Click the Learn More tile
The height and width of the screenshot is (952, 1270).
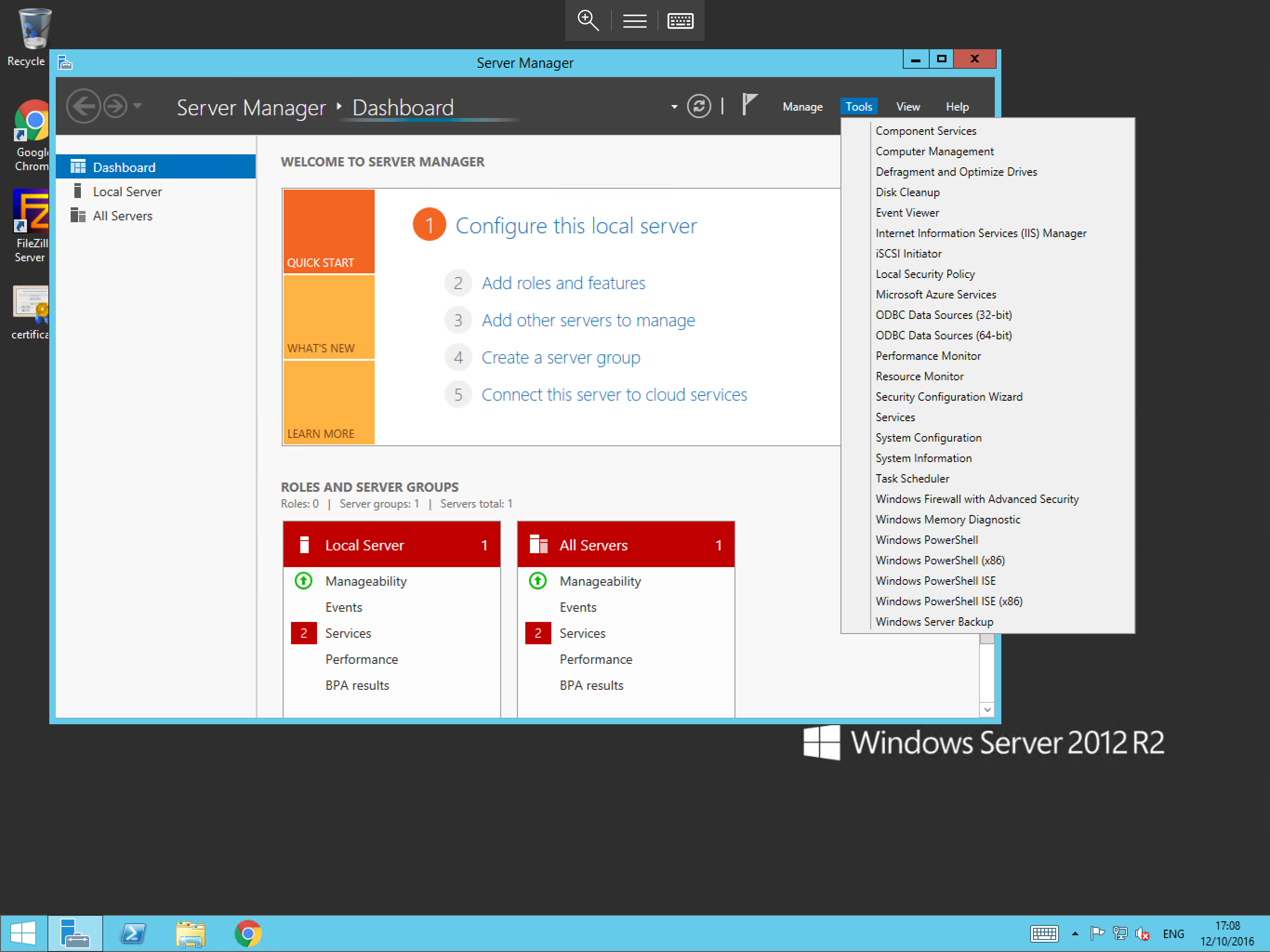pyautogui.click(x=328, y=402)
